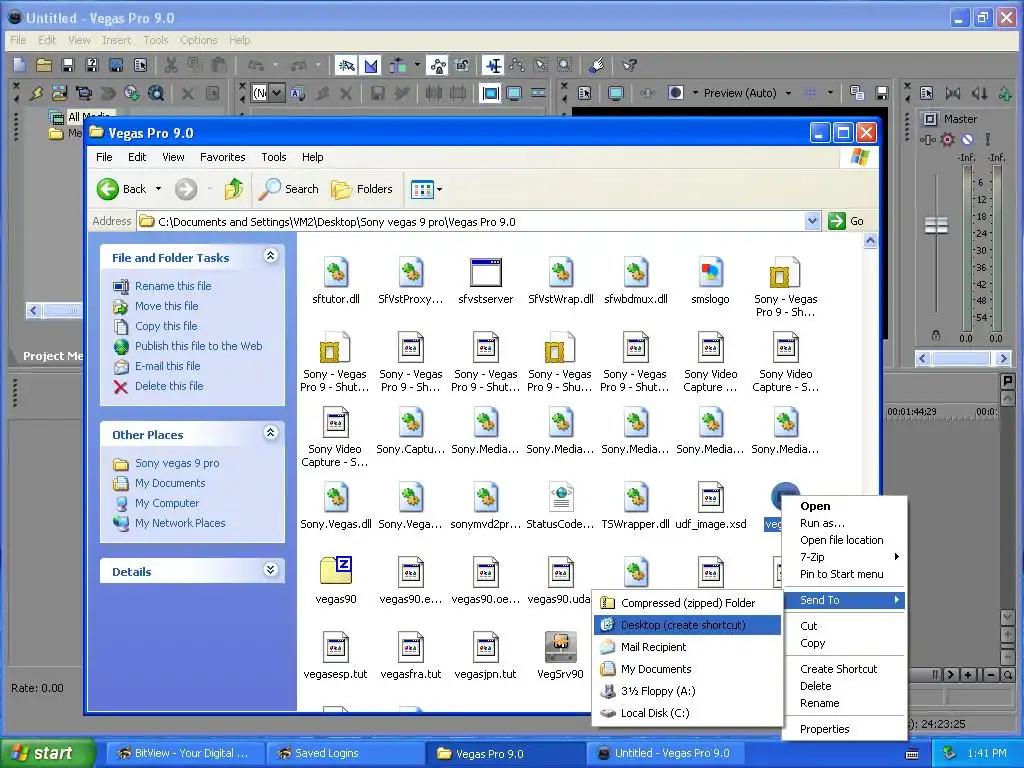Click Windows start button
Image resolution: width=1024 pixels, height=768 pixels.
[46, 753]
